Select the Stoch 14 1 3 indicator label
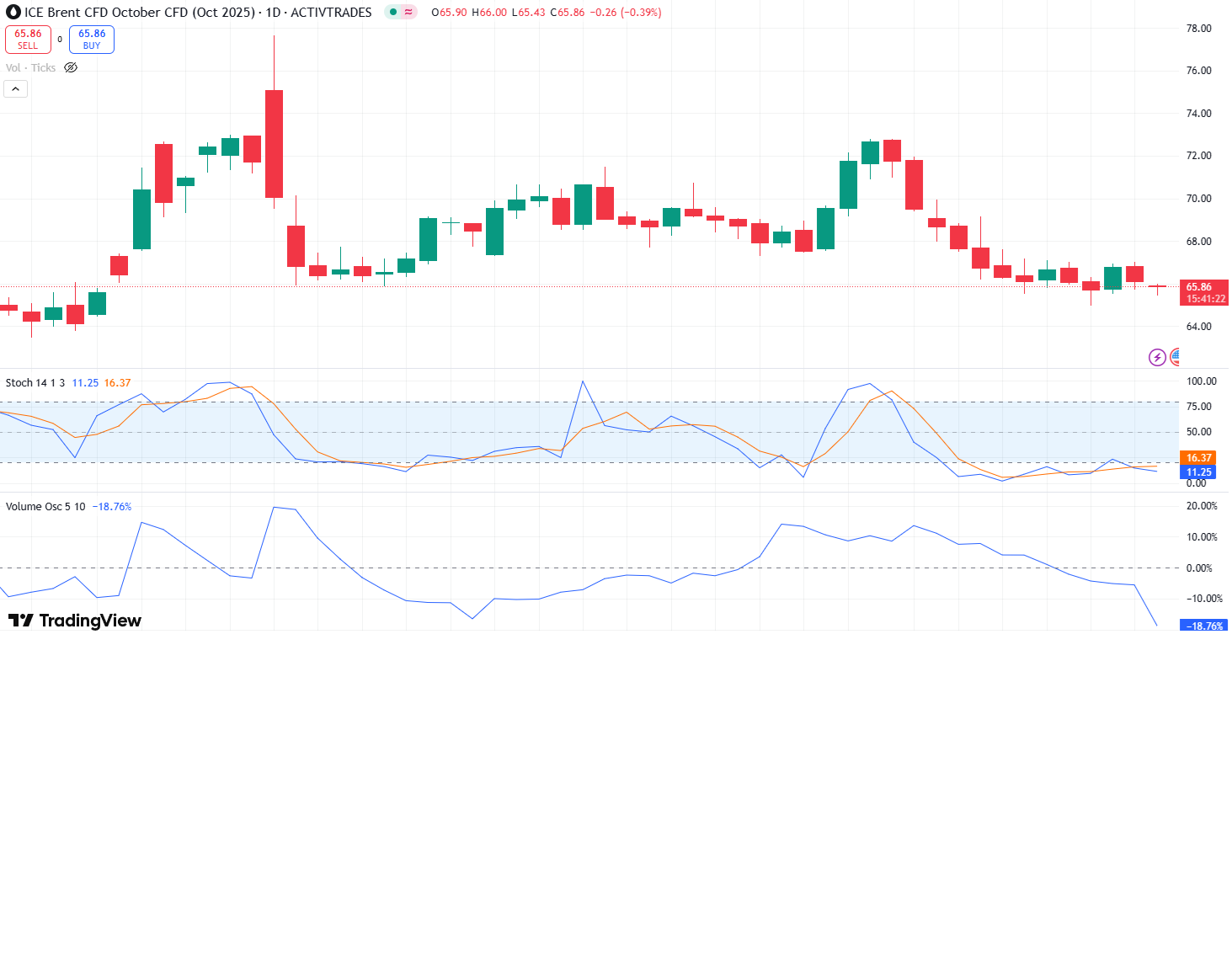The height and width of the screenshot is (954, 1232). point(35,383)
